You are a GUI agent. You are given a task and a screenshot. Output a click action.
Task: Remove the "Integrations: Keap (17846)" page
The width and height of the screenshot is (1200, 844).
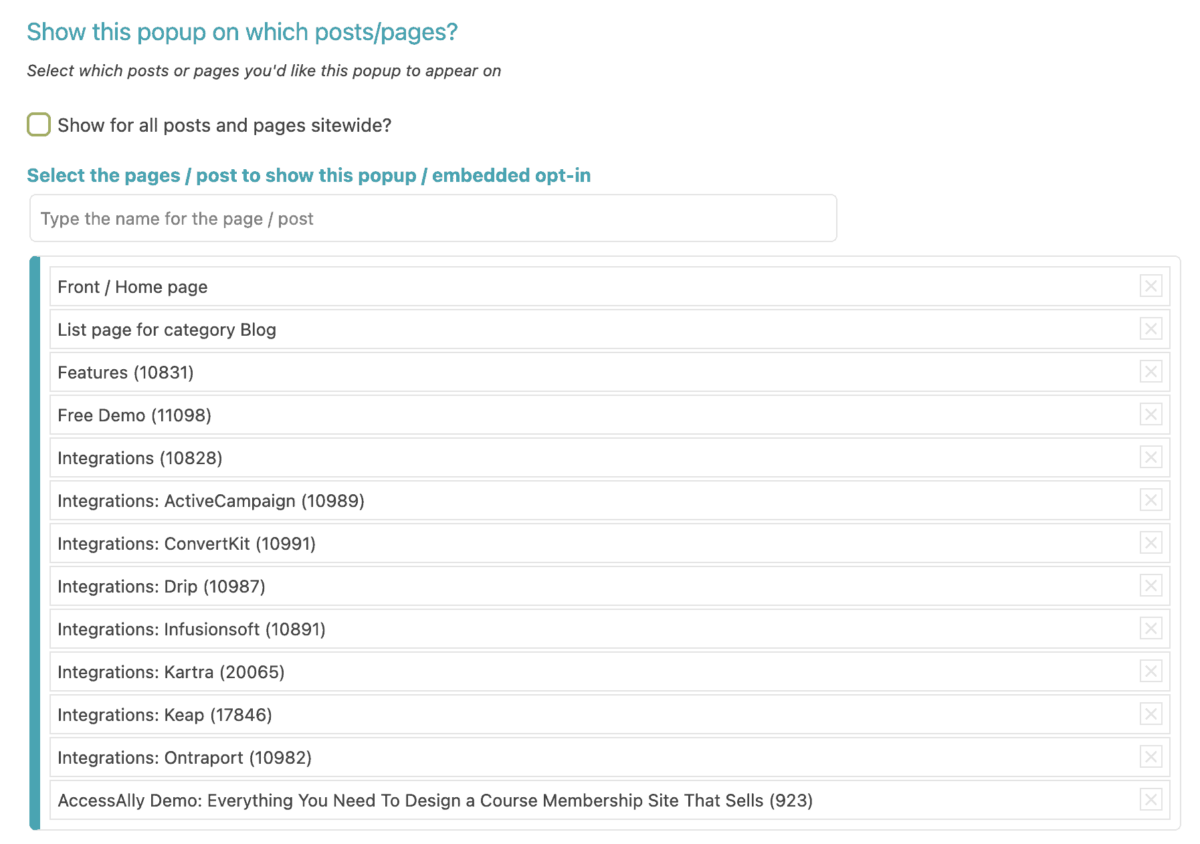[1151, 714]
